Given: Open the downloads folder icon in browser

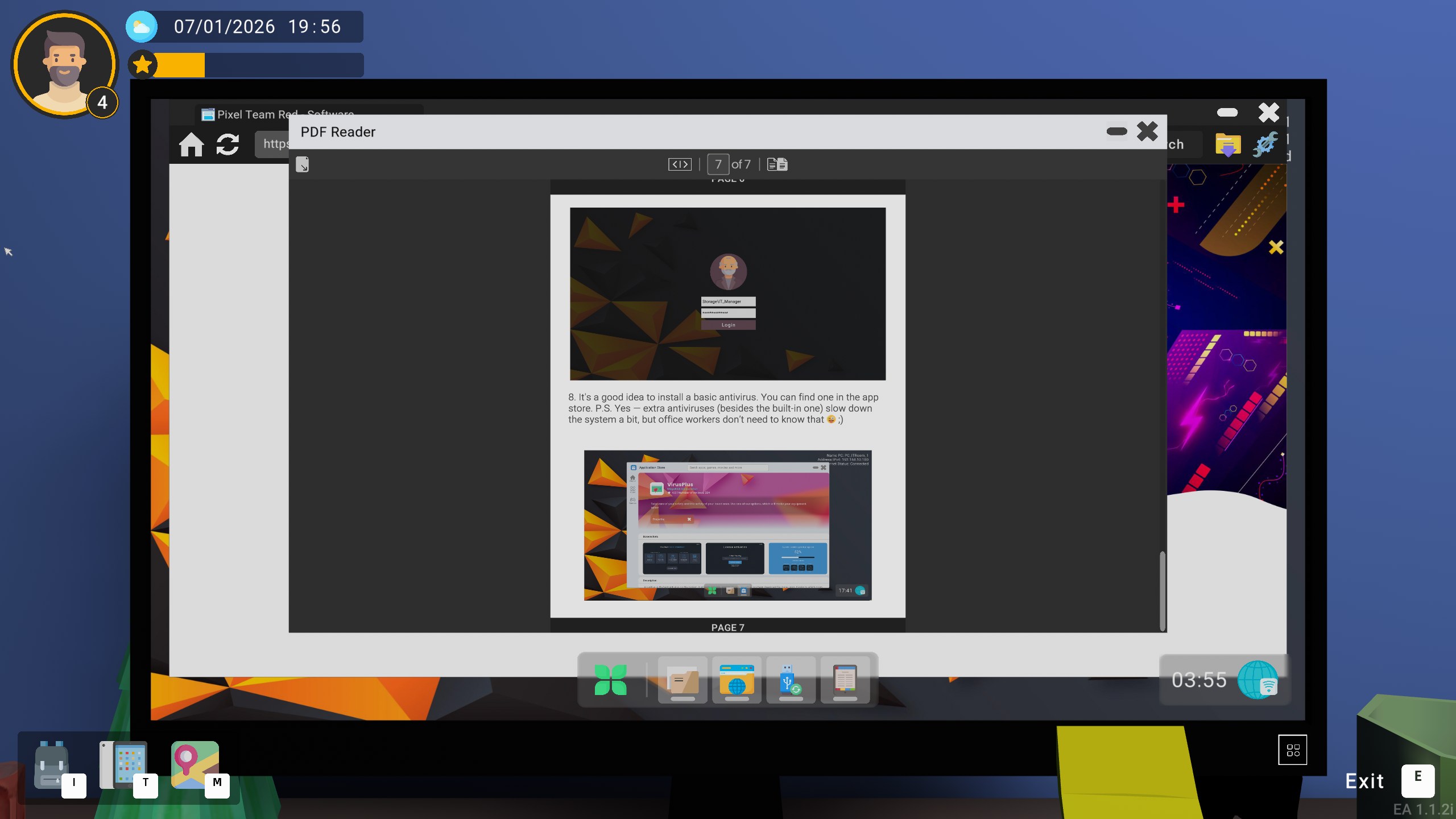Looking at the screenshot, I should point(1227,144).
